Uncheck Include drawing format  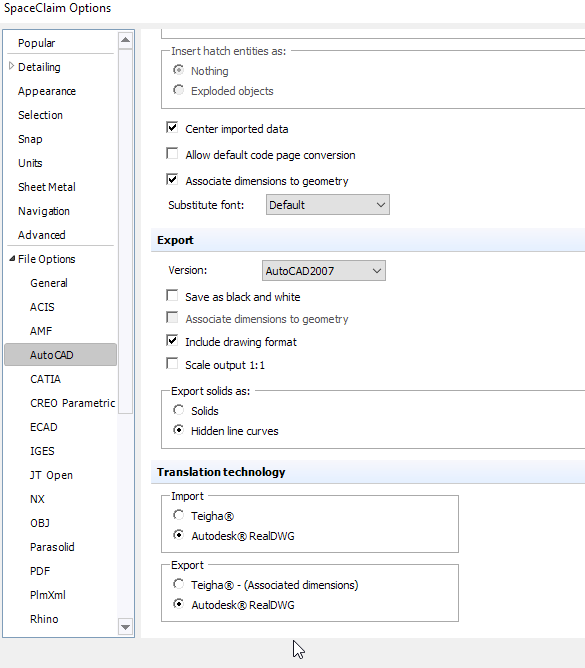pos(172,341)
